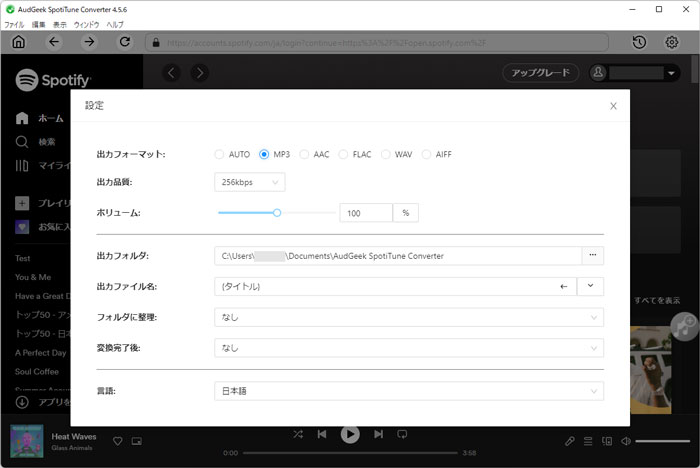Mute with the speaker volume icon
The image size is (700, 468).
coord(626,441)
